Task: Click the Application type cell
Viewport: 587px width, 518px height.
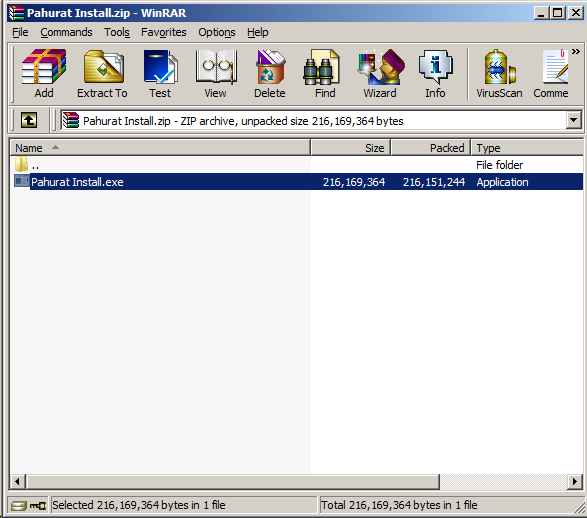Action: pos(502,182)
